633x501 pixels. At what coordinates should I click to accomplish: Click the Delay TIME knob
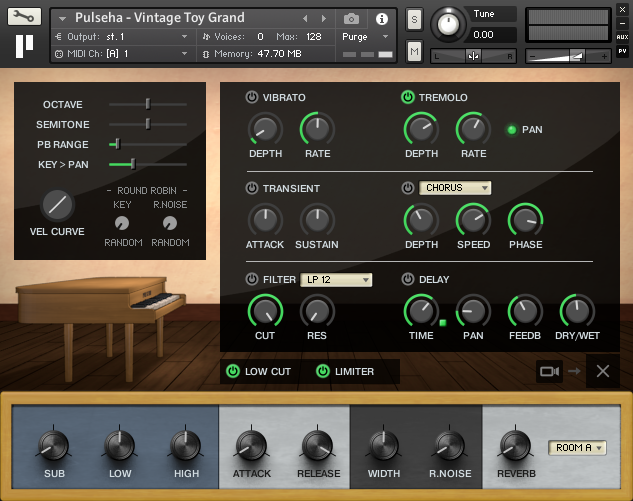tap(421, 311)
